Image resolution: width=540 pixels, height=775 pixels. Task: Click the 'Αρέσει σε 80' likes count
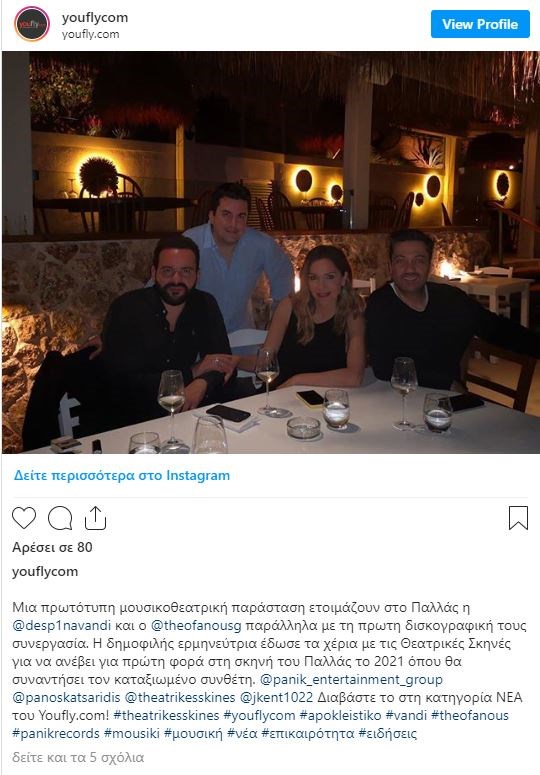(52, 547)
